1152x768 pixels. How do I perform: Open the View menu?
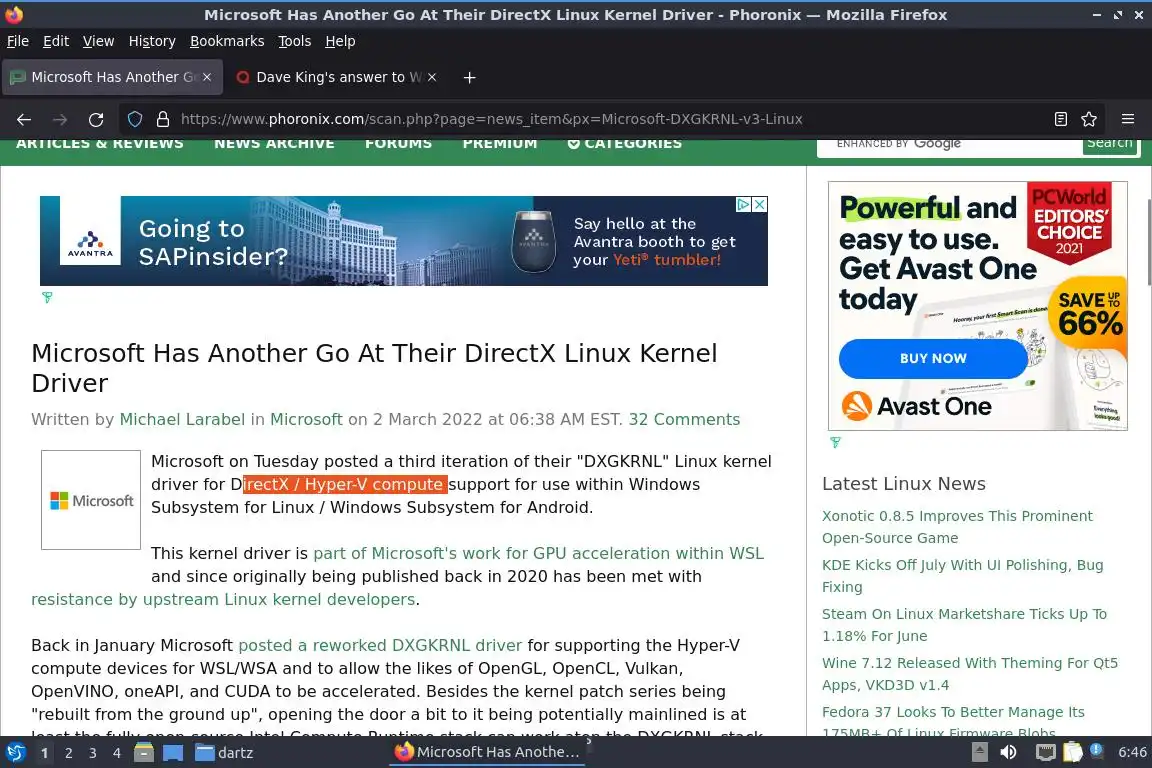coord(98,41)
